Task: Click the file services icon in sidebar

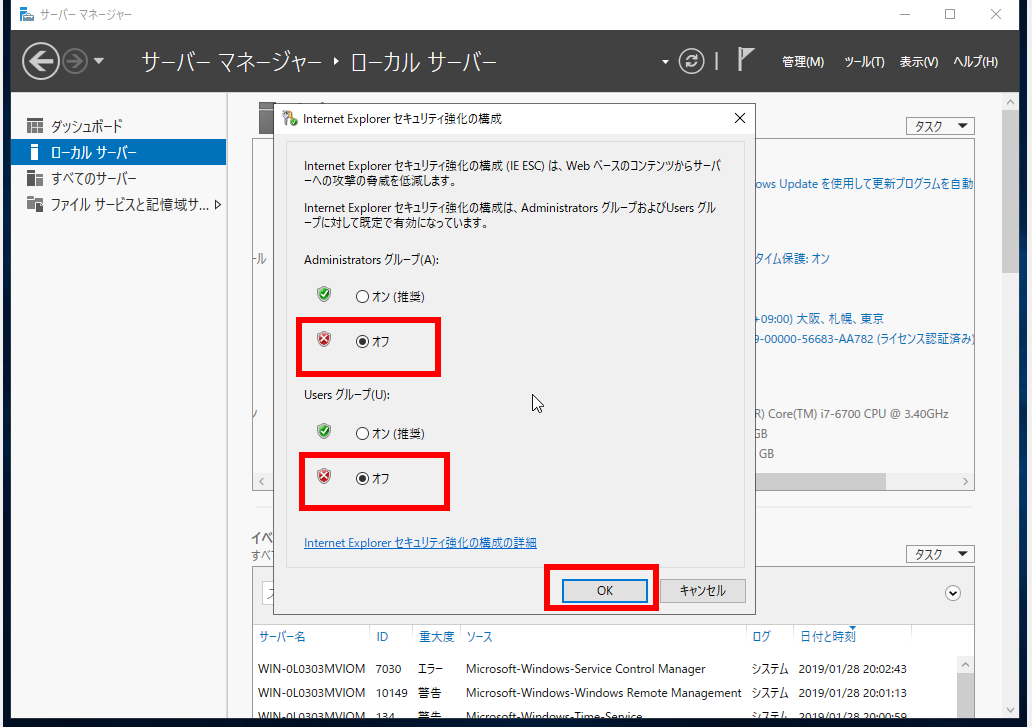Action: [x=35, y=204]
